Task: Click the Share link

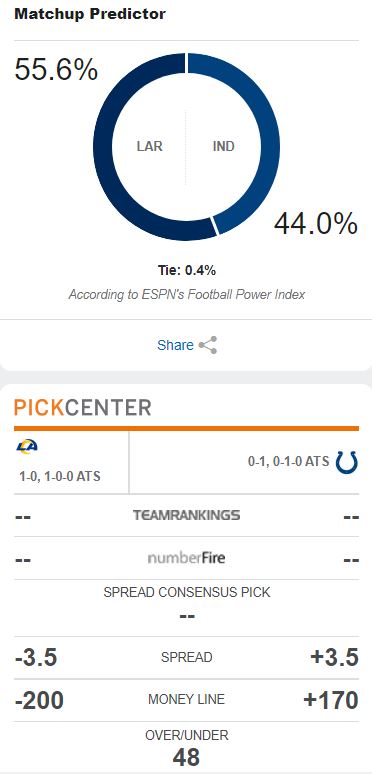Action: tap(175, 345)
